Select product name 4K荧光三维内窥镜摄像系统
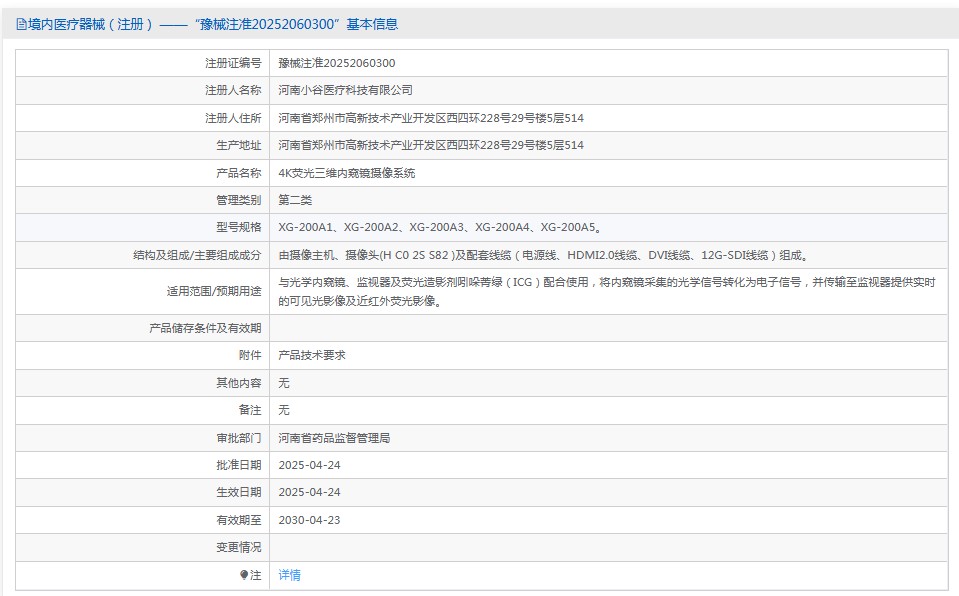This screenshot has width=959, height=596. [x=347, y=173]
